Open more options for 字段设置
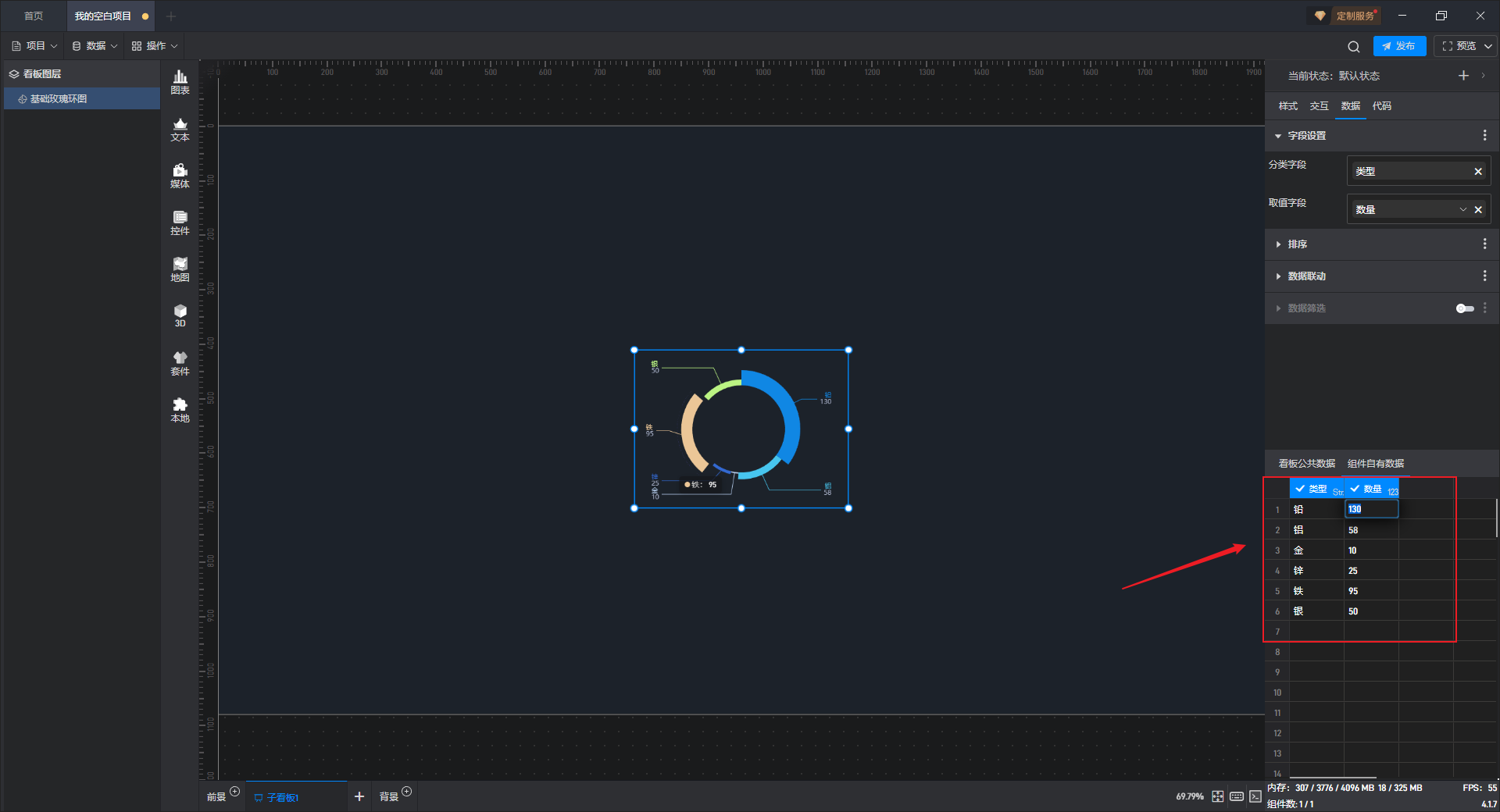This screenshot has height=812, width=1500. [x=1484, y=136]
